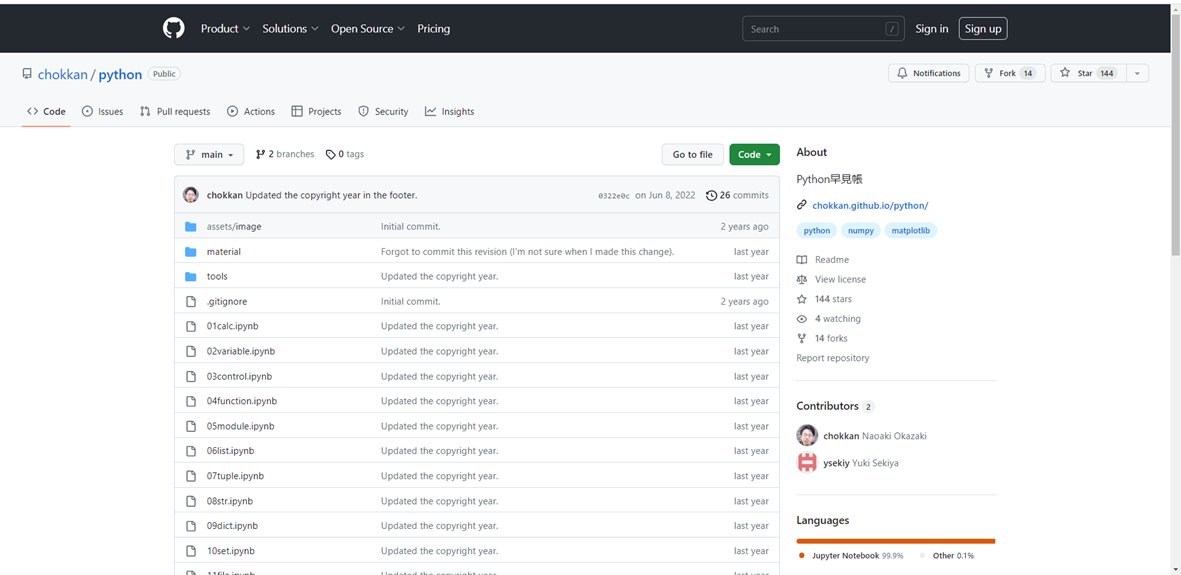
Task: Click the GitHub Octocat logo
Action: point(173,29)
